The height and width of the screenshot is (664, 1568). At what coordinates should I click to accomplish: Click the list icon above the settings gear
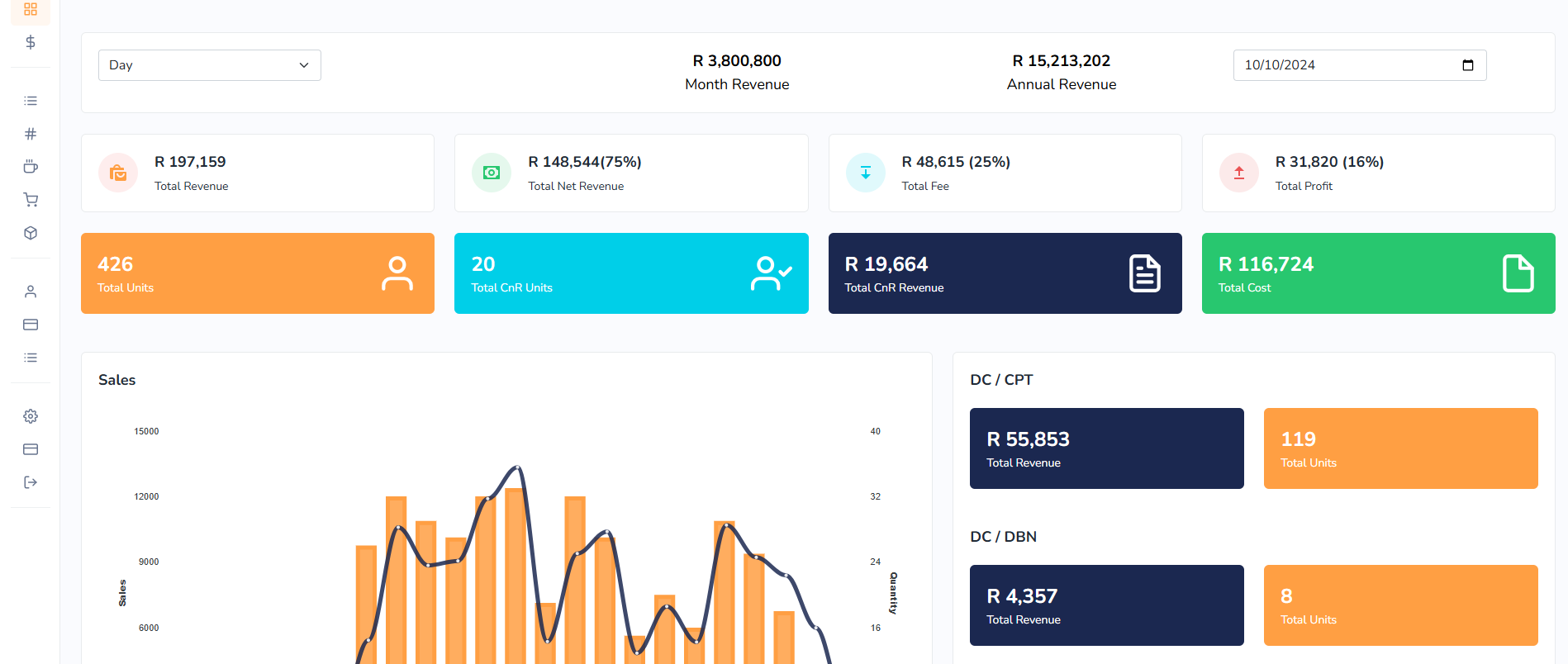click(31, 358)
